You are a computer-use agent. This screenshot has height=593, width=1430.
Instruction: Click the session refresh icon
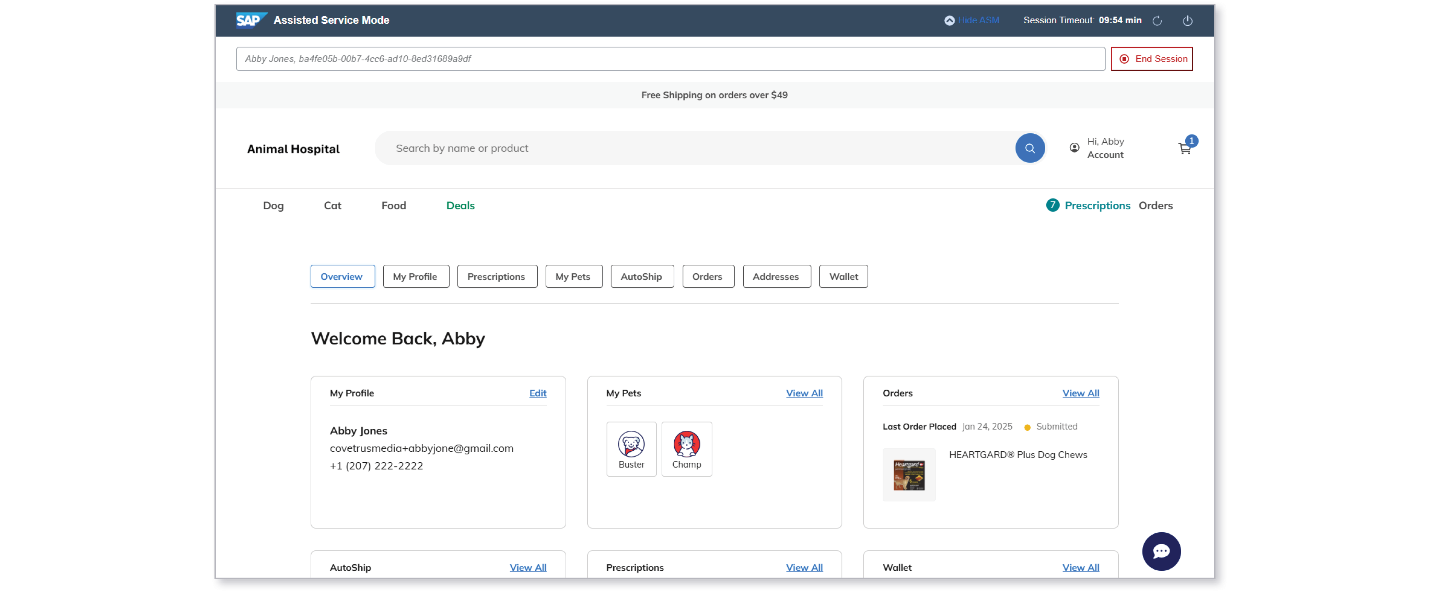click(1158, 20)
